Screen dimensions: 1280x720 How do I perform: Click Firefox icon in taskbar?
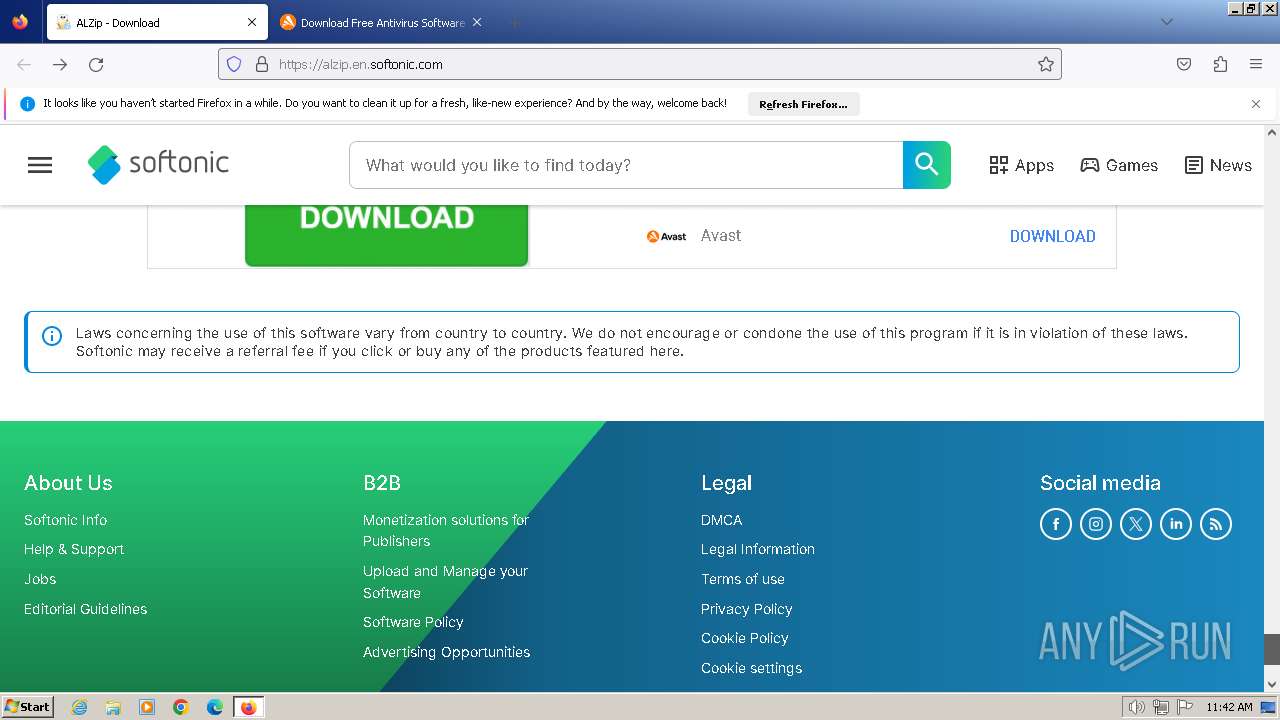[x=248, y=707]
